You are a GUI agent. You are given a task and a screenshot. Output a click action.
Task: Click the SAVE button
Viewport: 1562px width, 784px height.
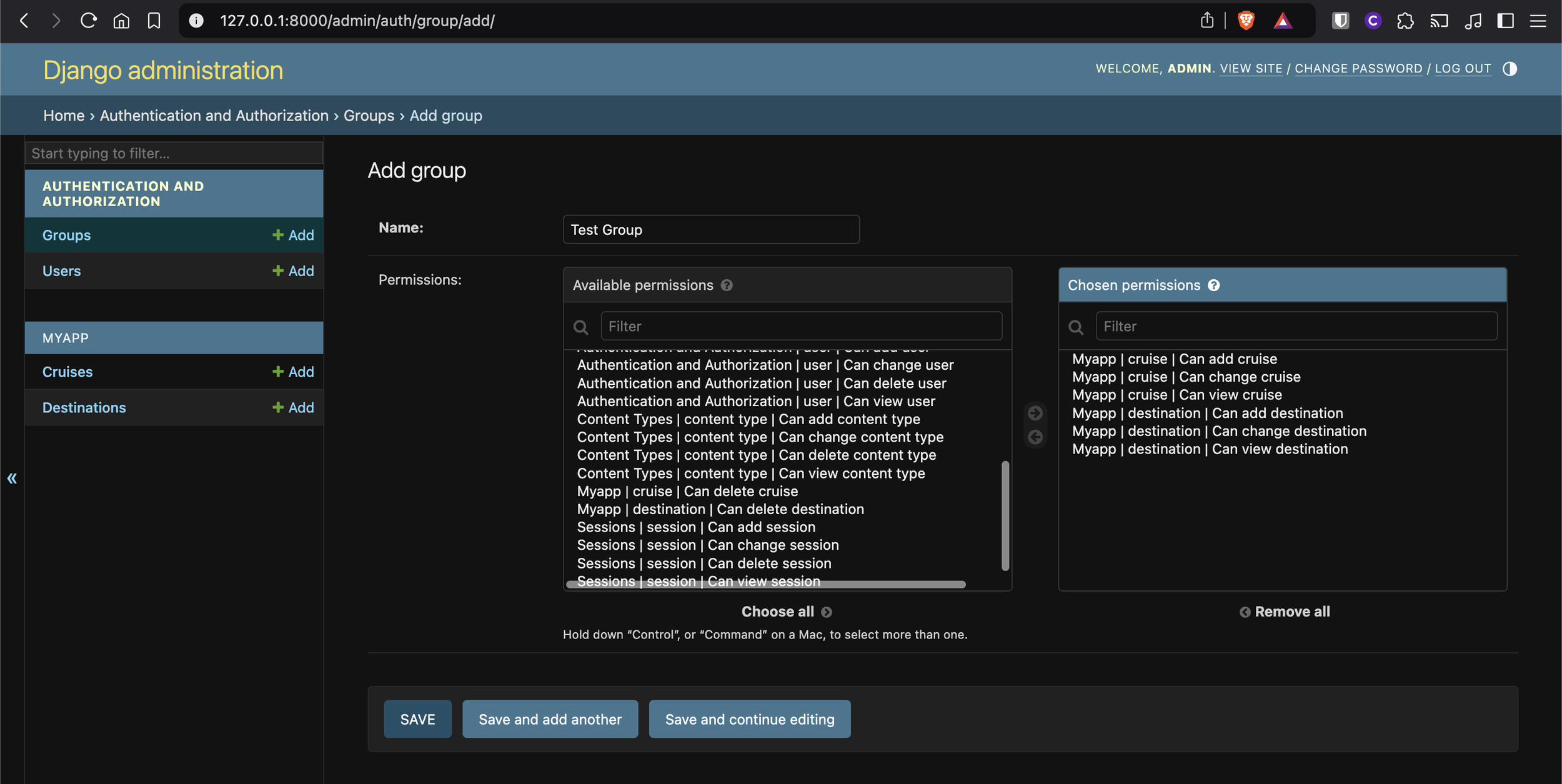pyautogui.click(x=417, y=719)
